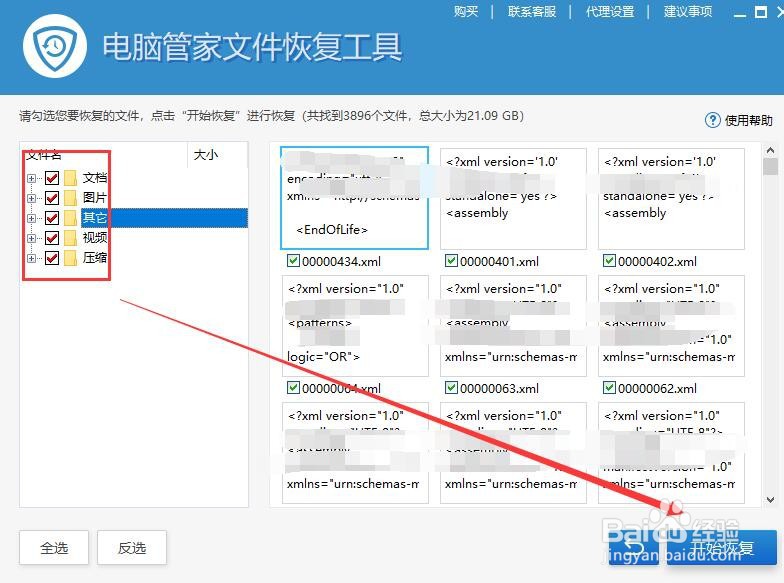Uncheck the 视频 folder checkbox
The image size is (784, 583).
(x=52, y=238)
